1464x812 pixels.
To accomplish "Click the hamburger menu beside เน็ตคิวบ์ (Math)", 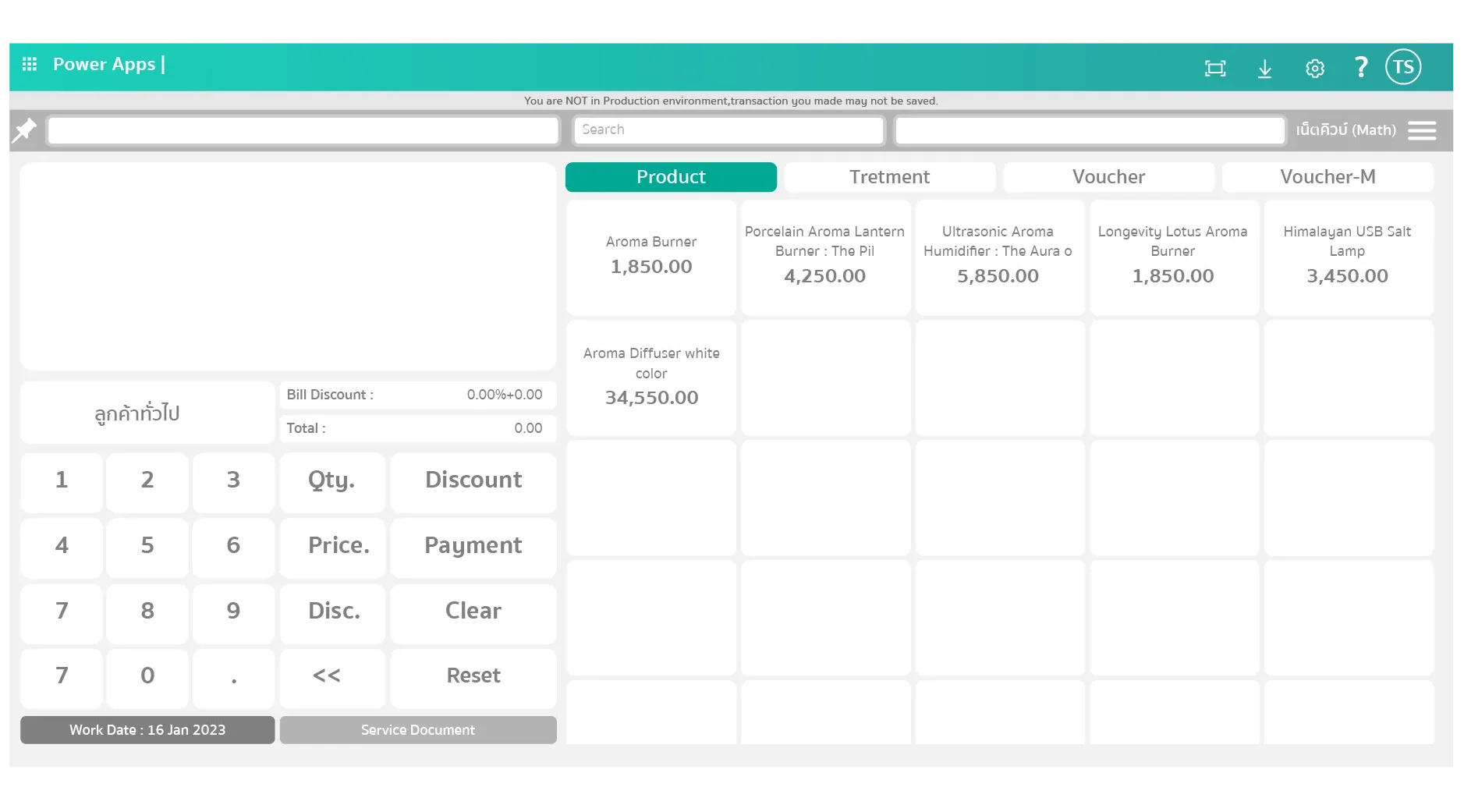I will (x=1422, y=130).
